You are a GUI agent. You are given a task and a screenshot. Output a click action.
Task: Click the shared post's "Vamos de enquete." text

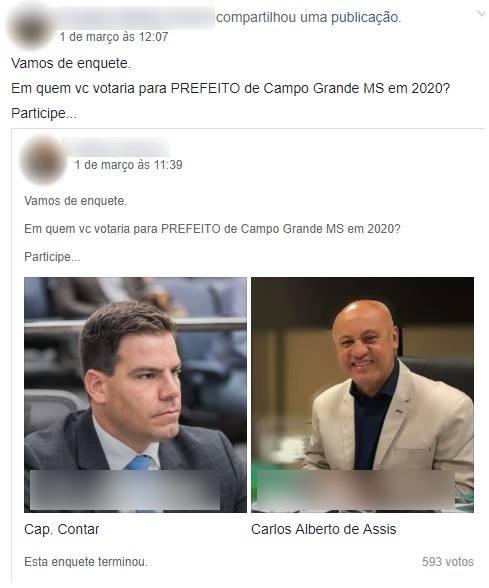click(71, 63)
